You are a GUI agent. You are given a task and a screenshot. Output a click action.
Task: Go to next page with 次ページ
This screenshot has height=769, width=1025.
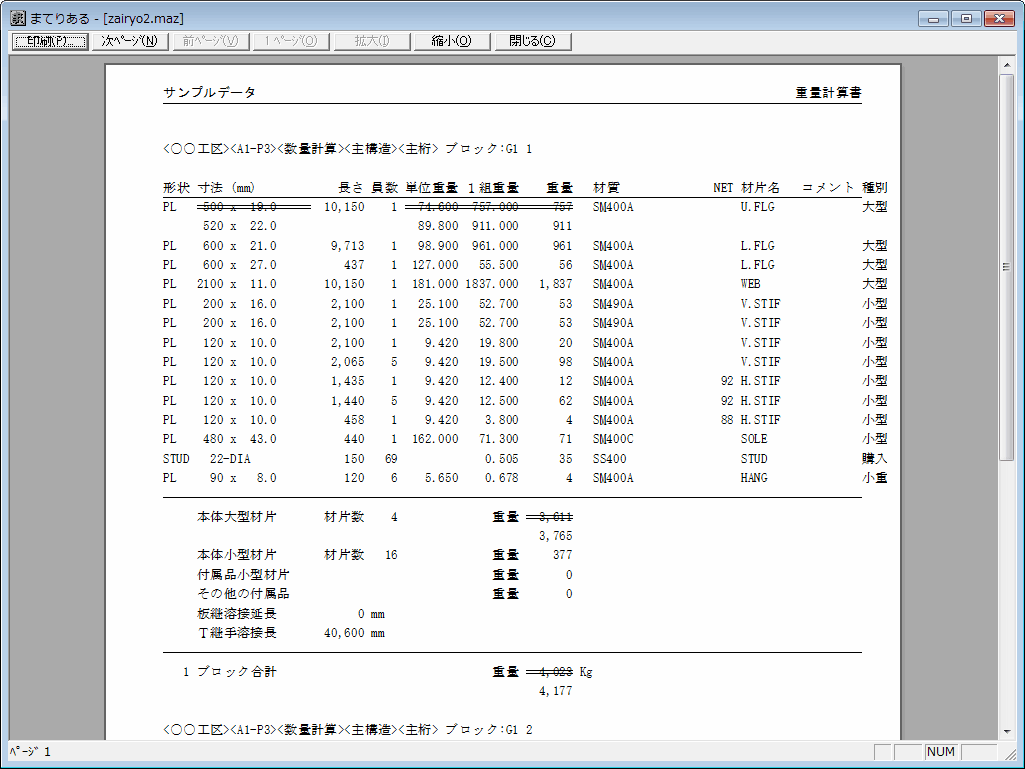click(129, 41)
